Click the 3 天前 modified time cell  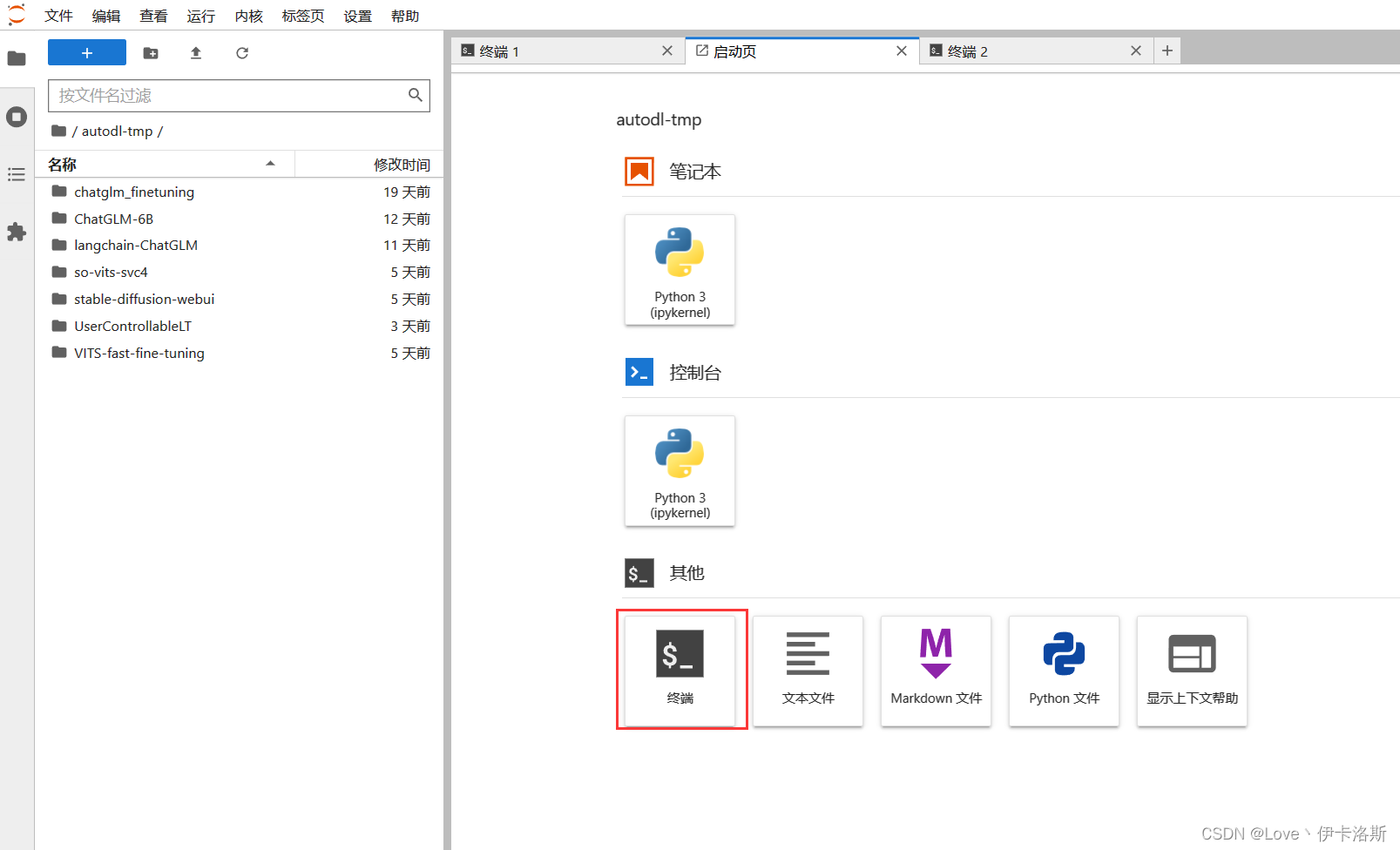pyautogui.click(x=410, y=327)
